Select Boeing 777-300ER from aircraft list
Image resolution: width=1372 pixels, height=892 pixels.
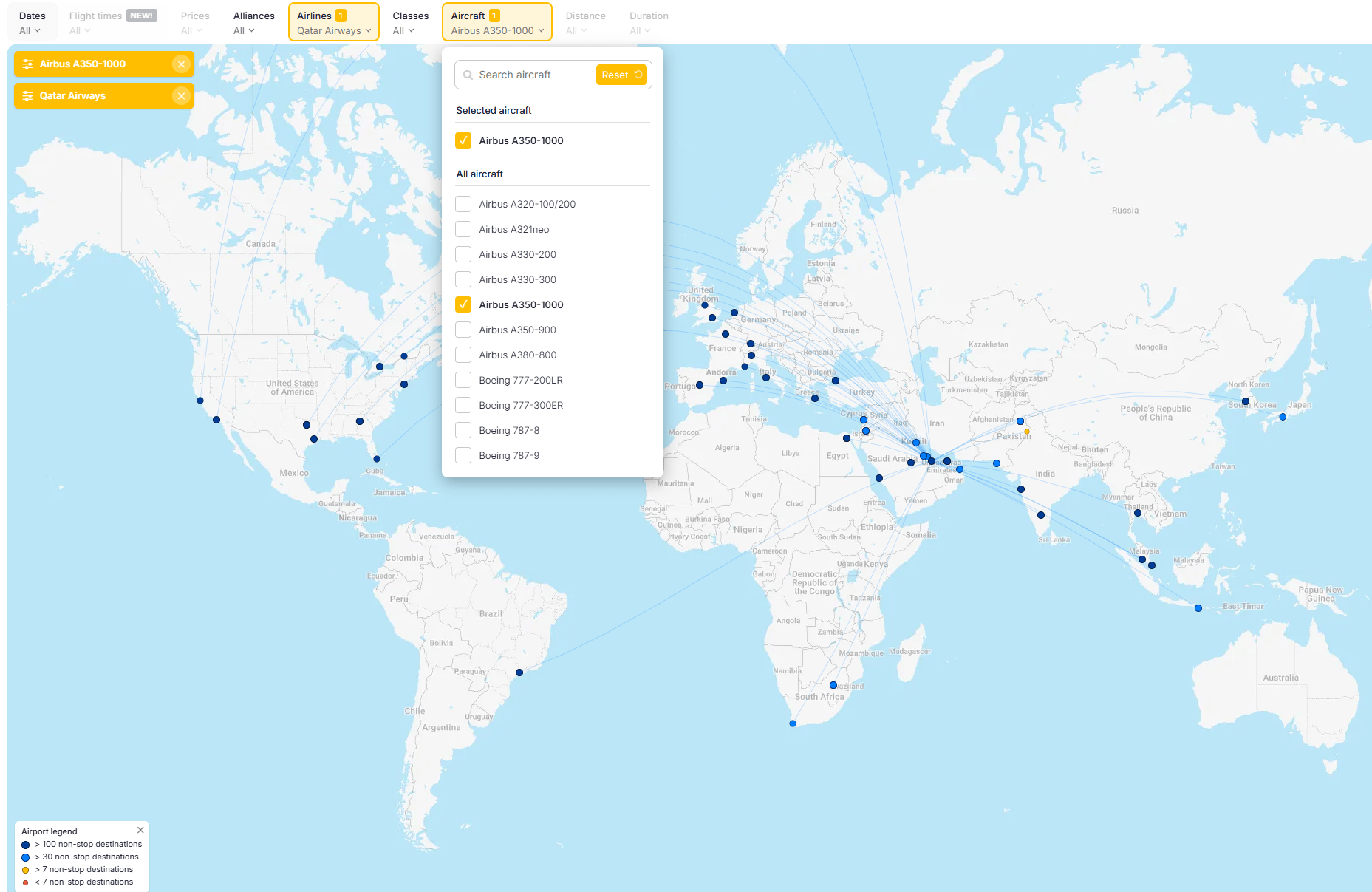tap(463, 406)
